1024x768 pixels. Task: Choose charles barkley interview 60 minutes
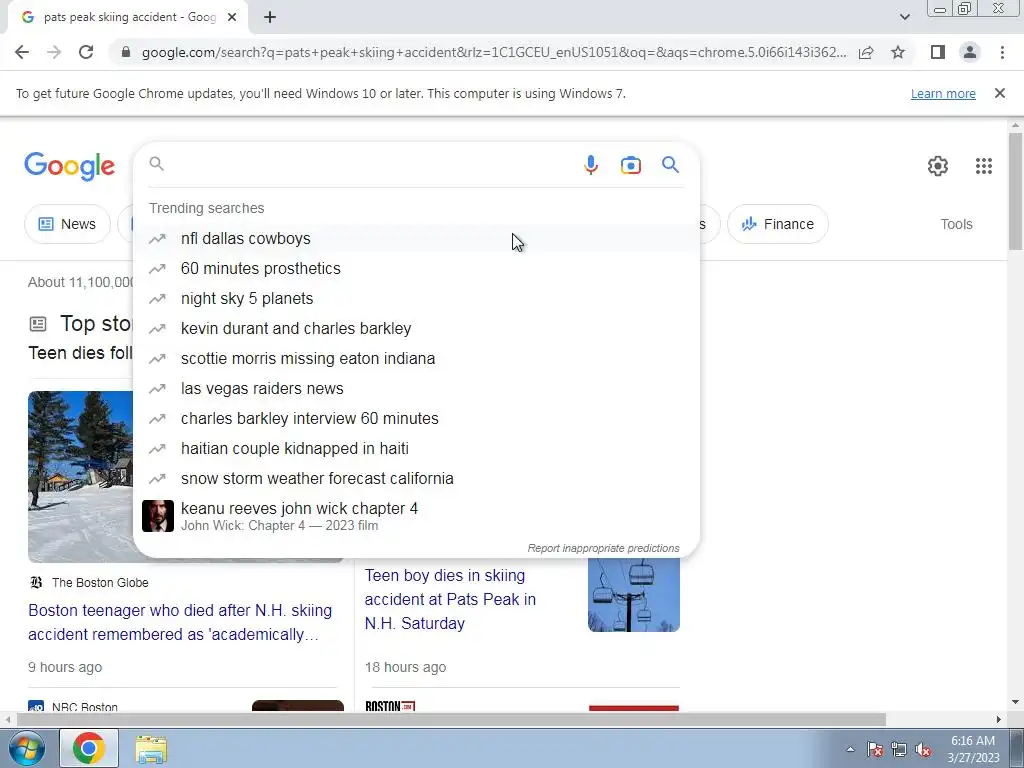(416, 419)
